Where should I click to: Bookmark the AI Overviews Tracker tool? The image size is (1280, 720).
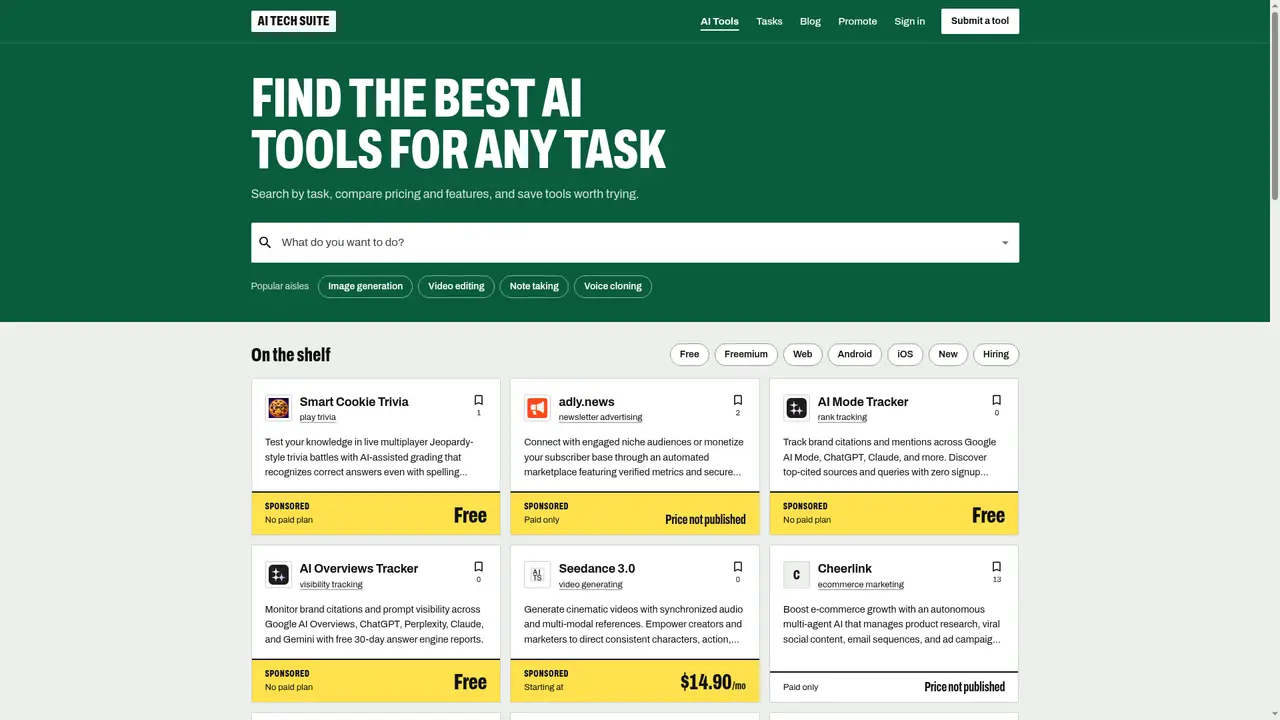pos(478,567)
